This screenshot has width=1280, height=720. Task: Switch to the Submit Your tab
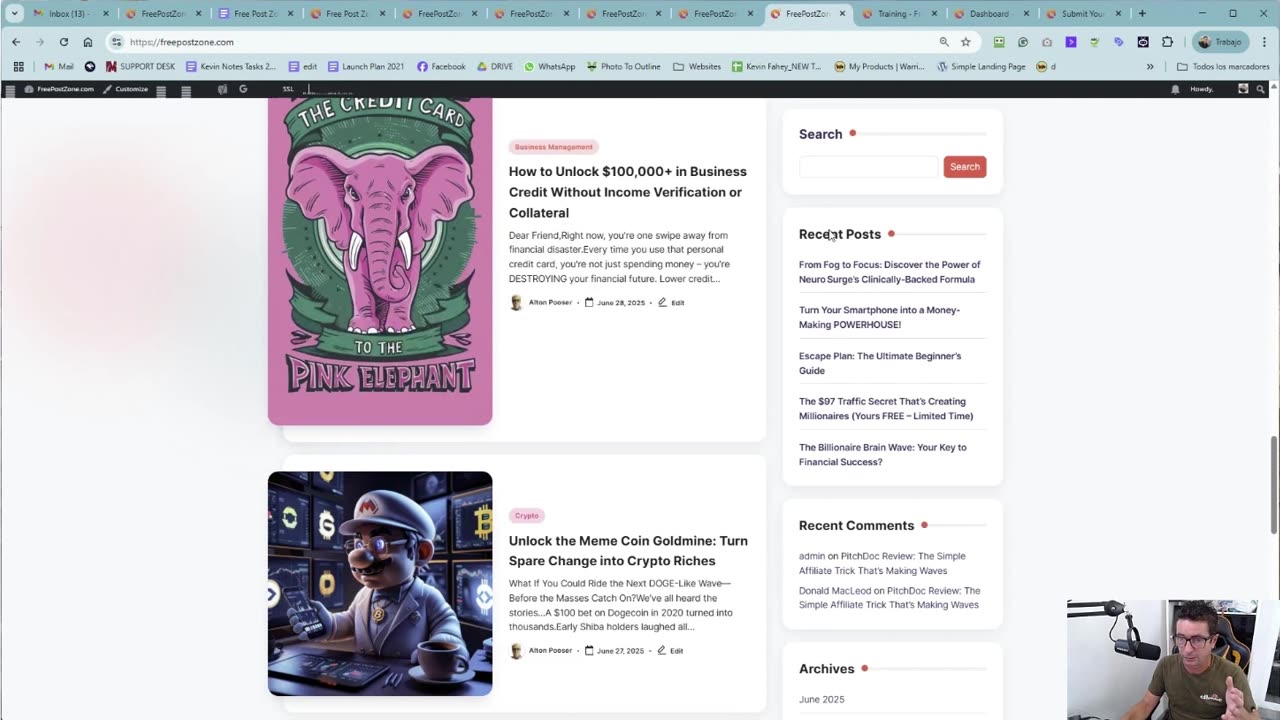[x=1082, y=14]
